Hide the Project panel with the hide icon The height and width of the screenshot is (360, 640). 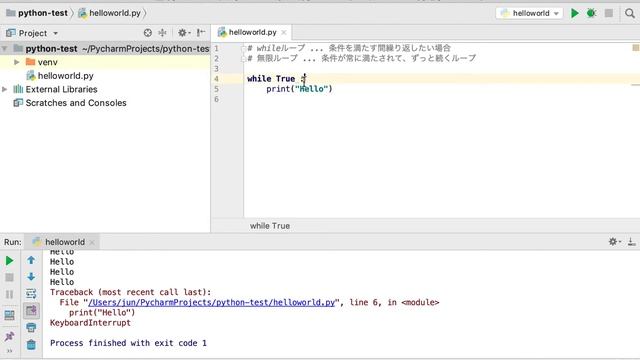click(201, 33)
